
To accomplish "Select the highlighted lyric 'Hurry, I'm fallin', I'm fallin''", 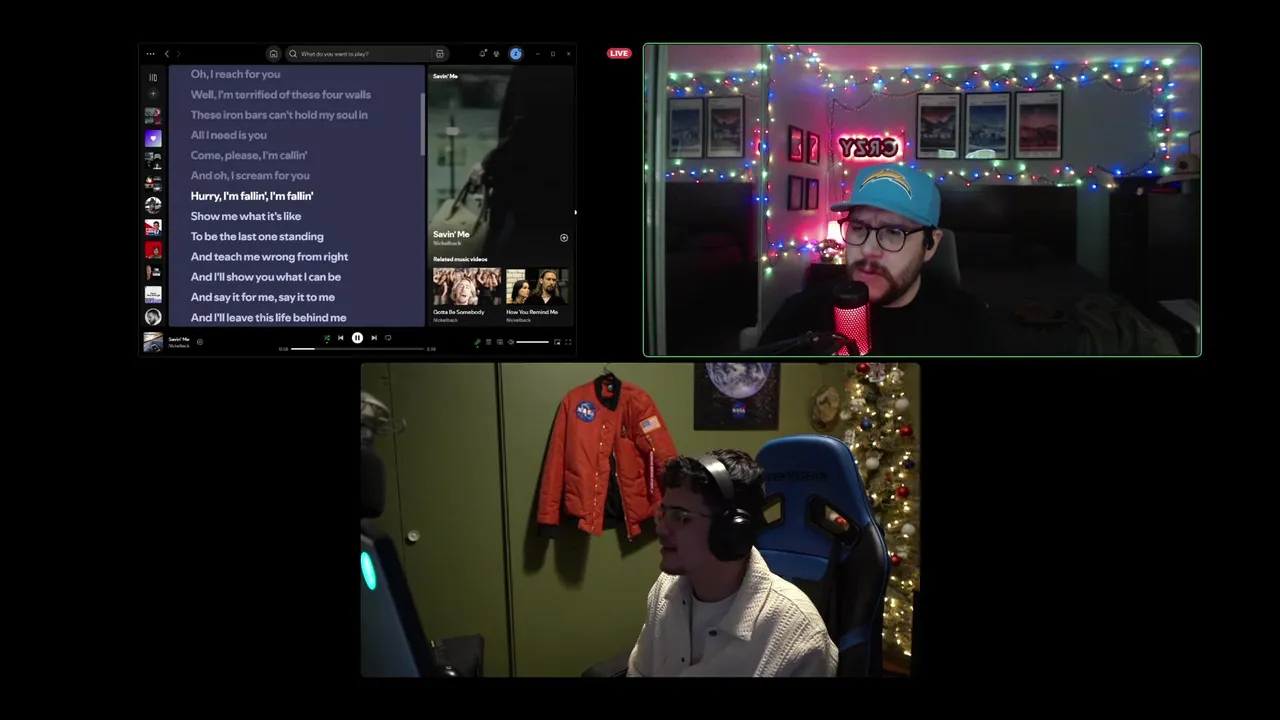I will click(x=252, y=196).
